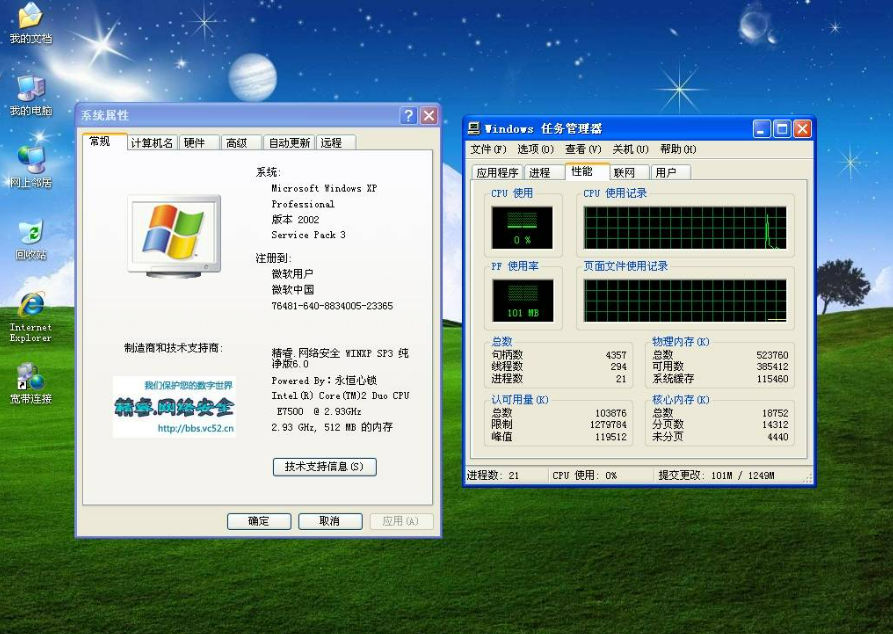Switch to the 应用程序 tab in Task Manager

pyautogui.click(x=497, y=173)
